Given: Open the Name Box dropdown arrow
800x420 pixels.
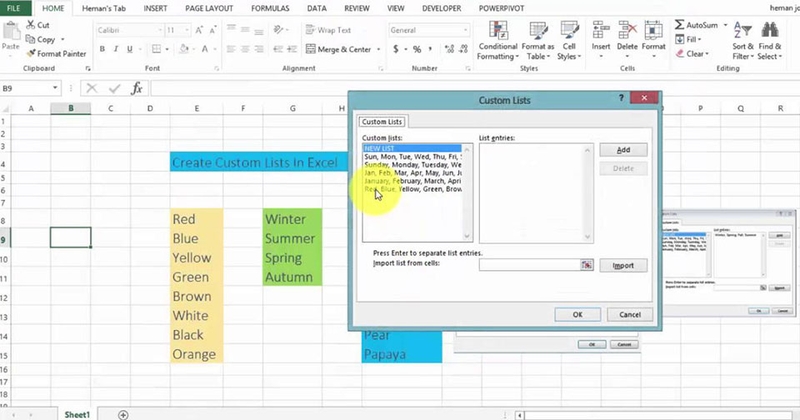Looking at the screenshot, I should 55,88.
